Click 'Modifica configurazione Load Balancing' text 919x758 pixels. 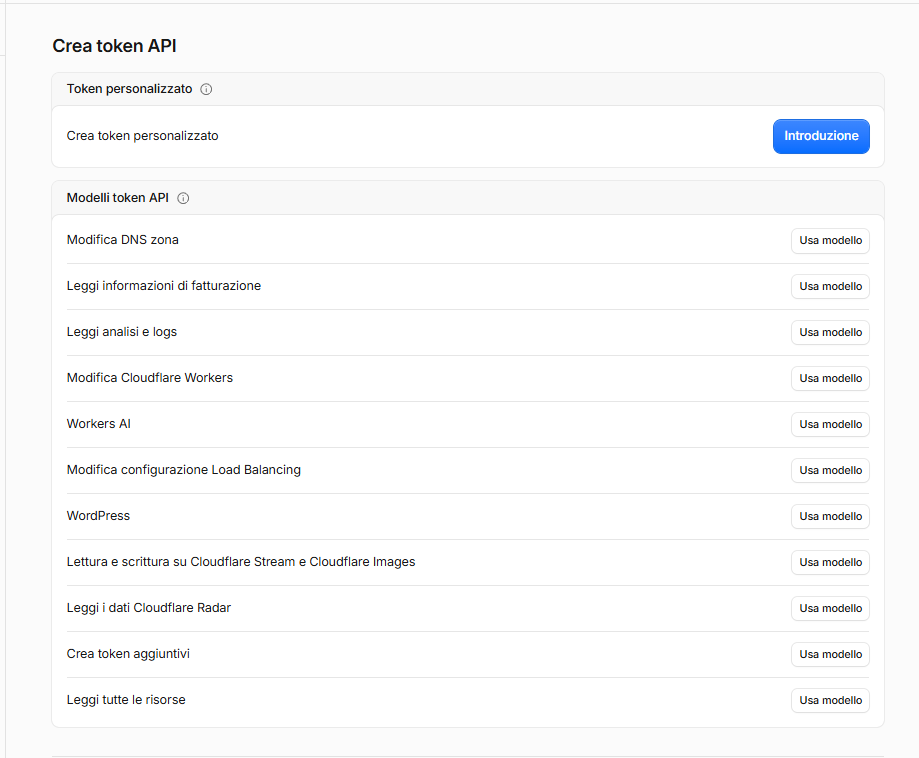click(184, 470)
